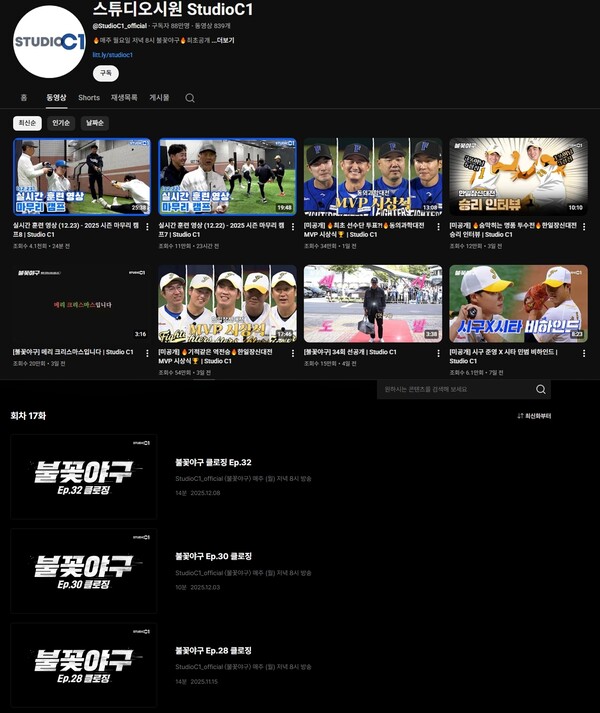Open 실시간 훈련 영상 (12.22) video title
Viewport: 600px width, 713px height.
222,230
